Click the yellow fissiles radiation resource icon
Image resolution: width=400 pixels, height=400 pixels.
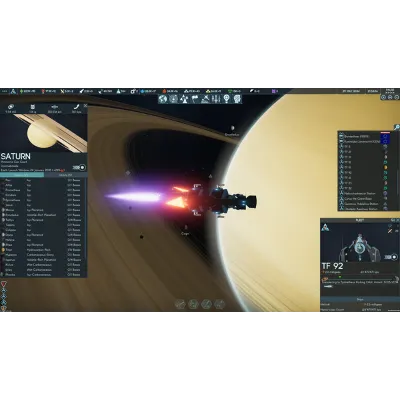[x=208, y=91]
